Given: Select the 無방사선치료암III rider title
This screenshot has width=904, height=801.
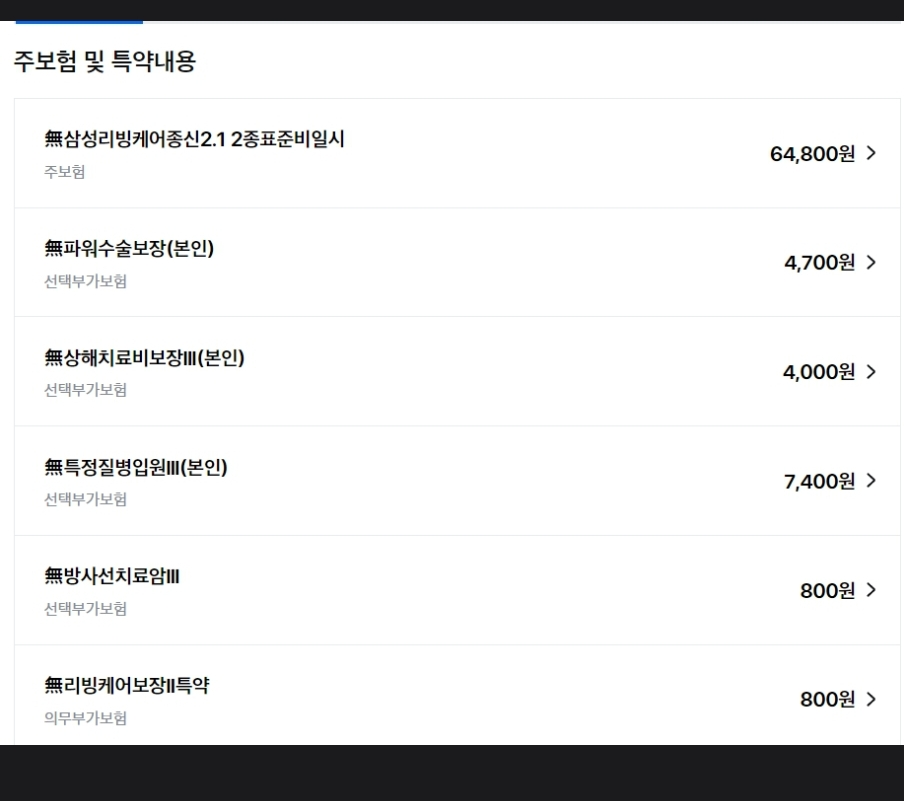Looking at the screenshot, I should coord(112,576).
